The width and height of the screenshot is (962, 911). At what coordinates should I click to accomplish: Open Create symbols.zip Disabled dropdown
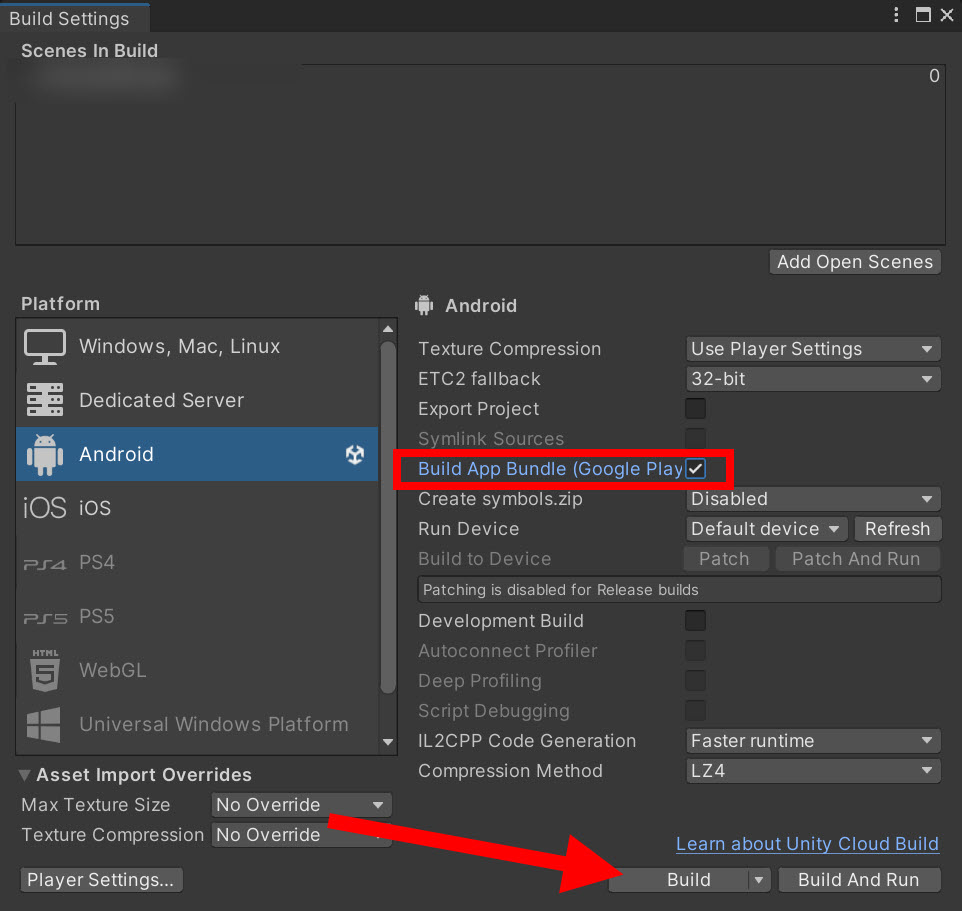pos(813,499)
